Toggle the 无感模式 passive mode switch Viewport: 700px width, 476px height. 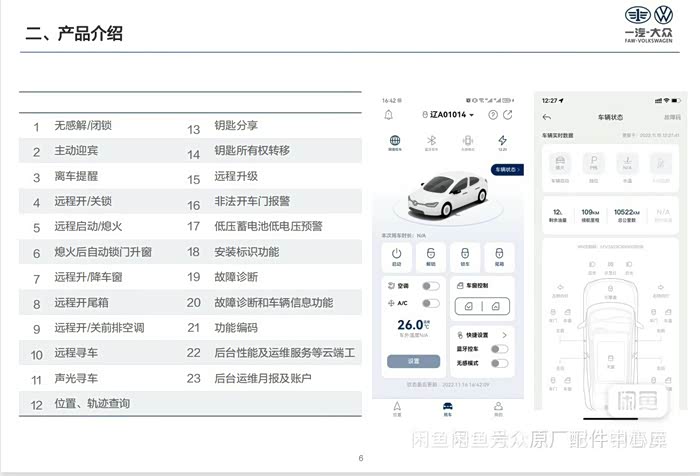coord(499,363)
